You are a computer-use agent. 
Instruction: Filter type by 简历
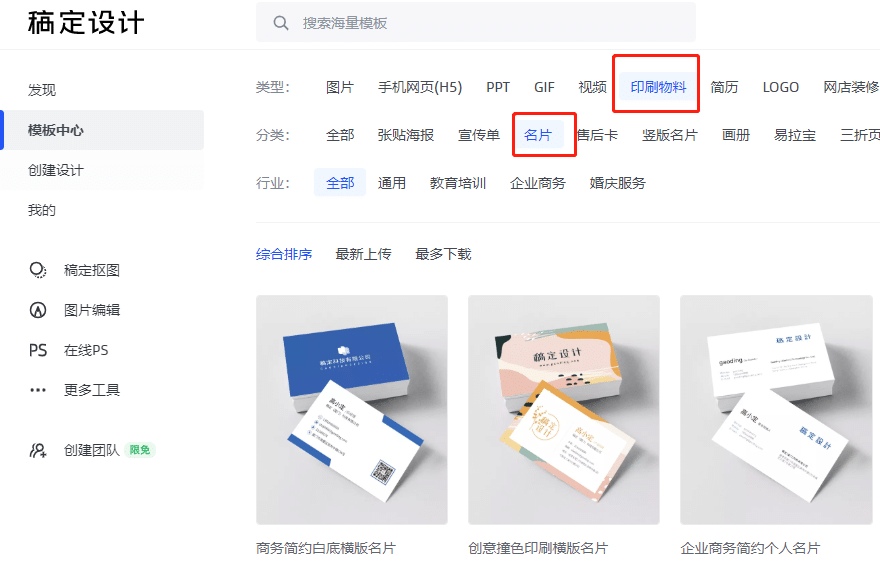(x=724, y=88)
